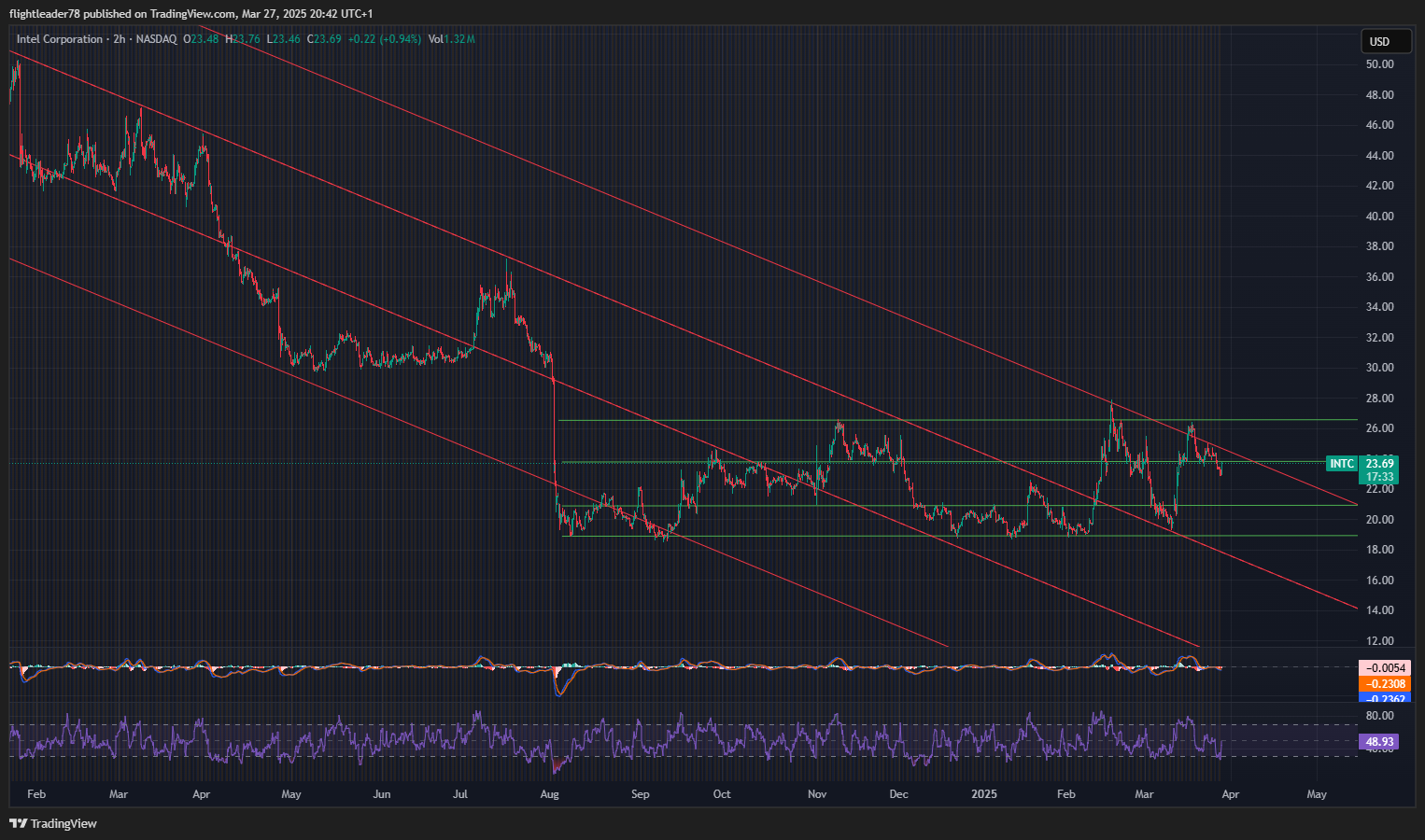This screenshot has width=1425, height=840.
Task: Click the 36.00 price scale label
Action: tap(1379, 277)
